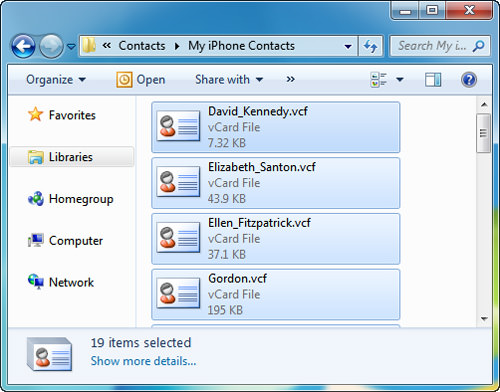
Task: Select Elizabeth_Santon.vcf file name
Action: click(x=262, y=167)
